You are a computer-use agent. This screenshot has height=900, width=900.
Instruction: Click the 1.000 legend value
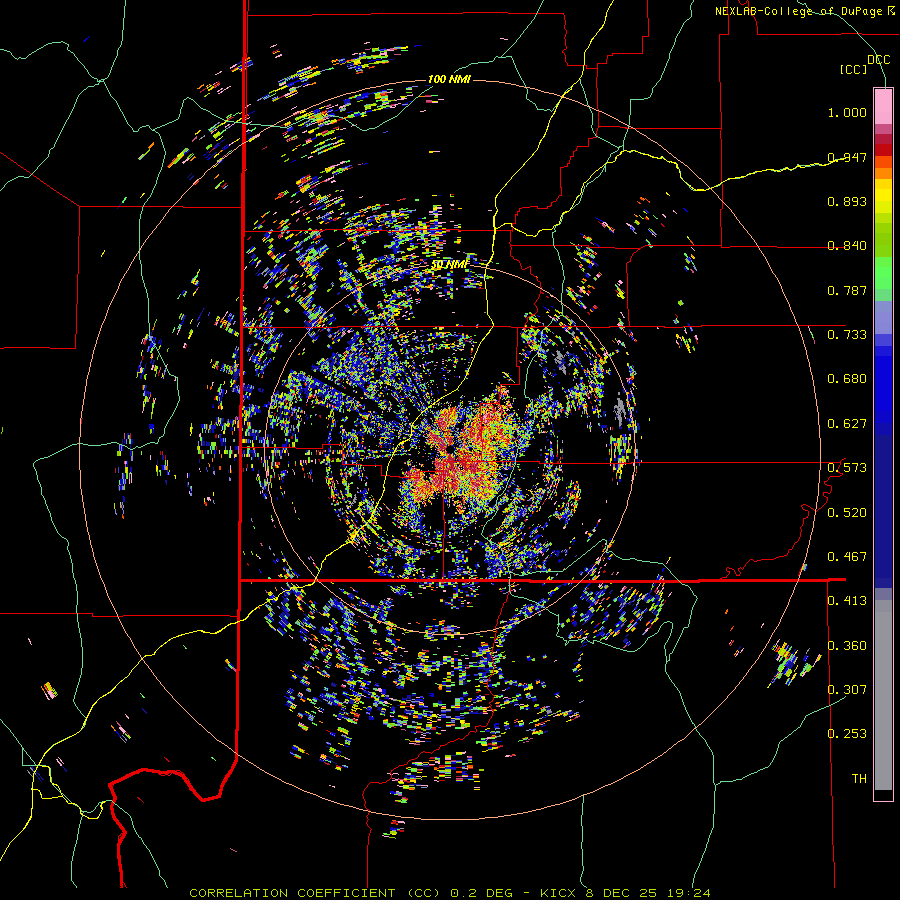click(x=847, y=112)
